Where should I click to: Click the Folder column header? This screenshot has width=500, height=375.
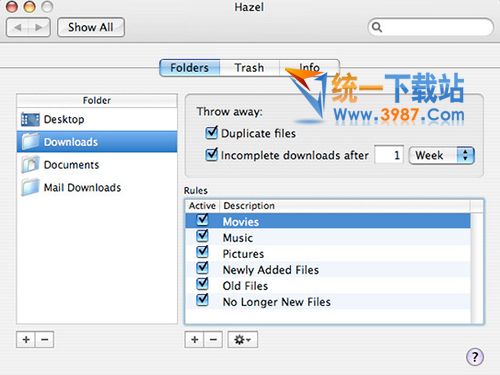click(x=97, y=100)
